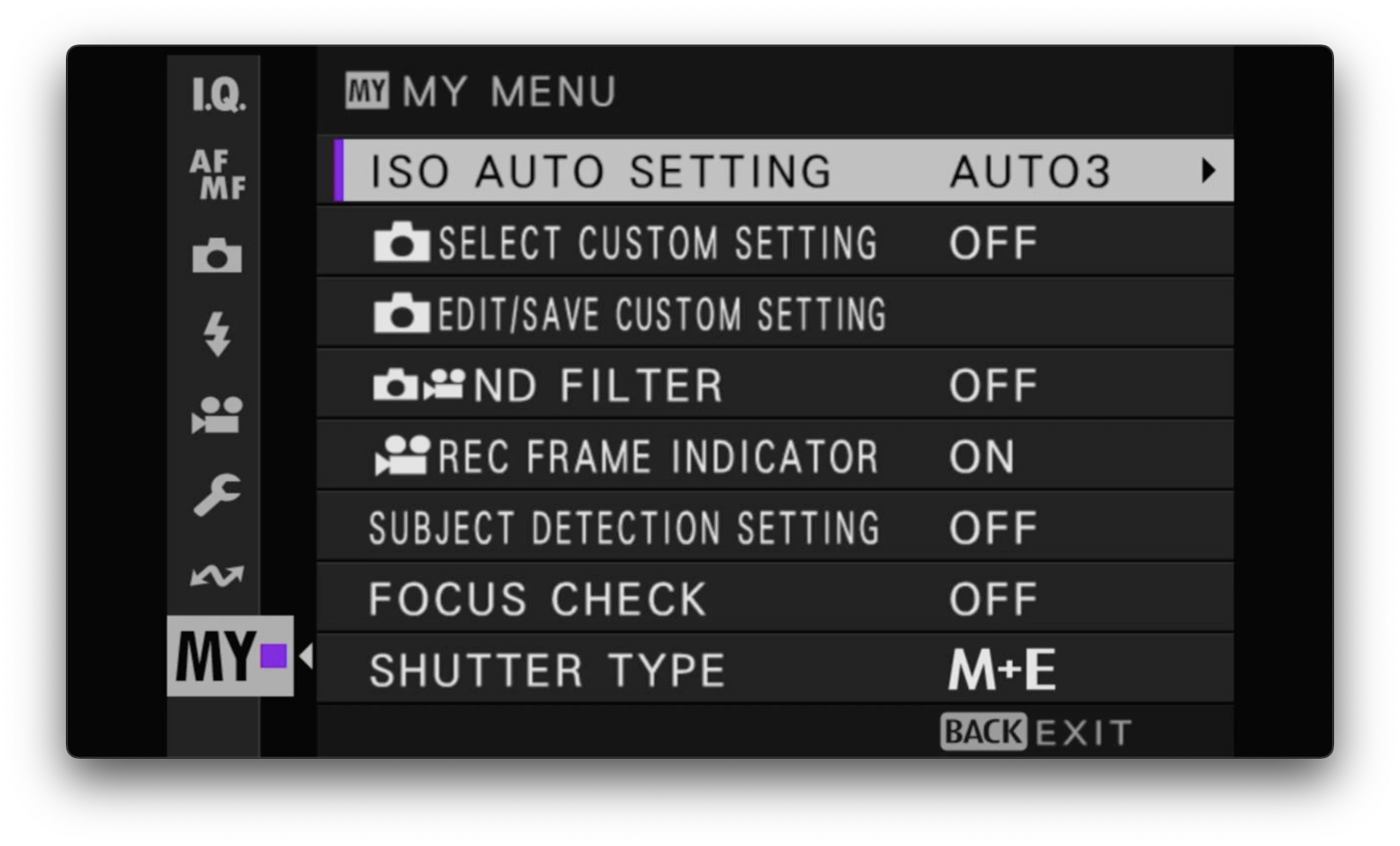Screen dimensions: 1400x846
Task: Select the wrench setup tab
Action: pyautogui.click(x=217, y=494)
